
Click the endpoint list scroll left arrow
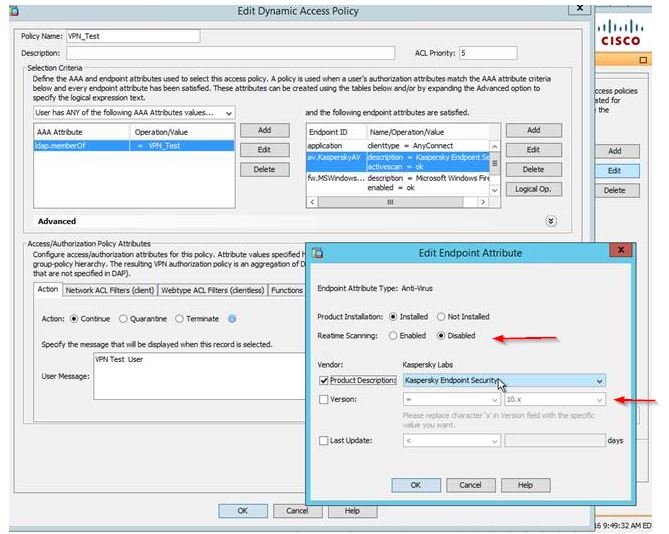(x=312, y=202)
